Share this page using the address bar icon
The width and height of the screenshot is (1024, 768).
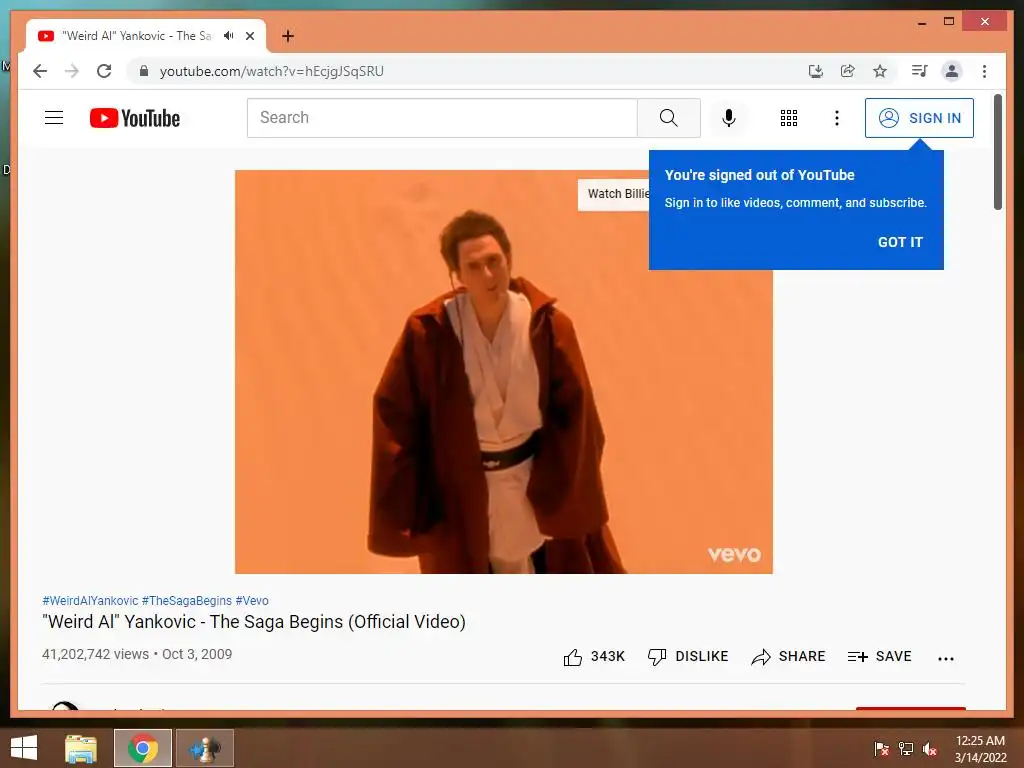(848, 71)
